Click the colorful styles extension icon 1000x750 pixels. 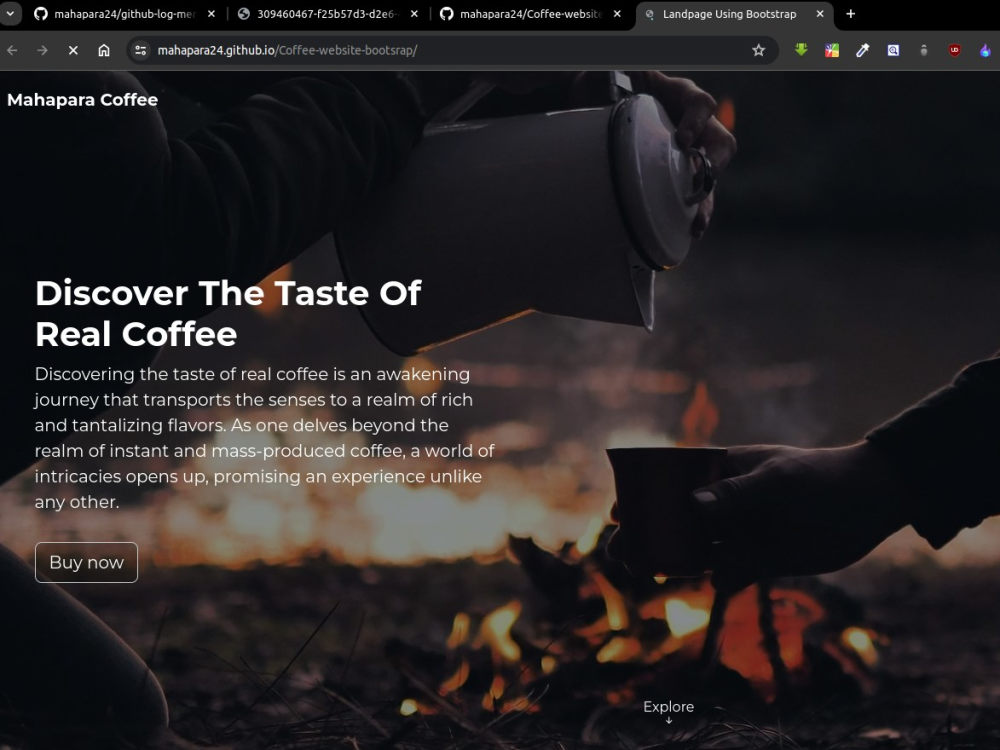[832, 49]
